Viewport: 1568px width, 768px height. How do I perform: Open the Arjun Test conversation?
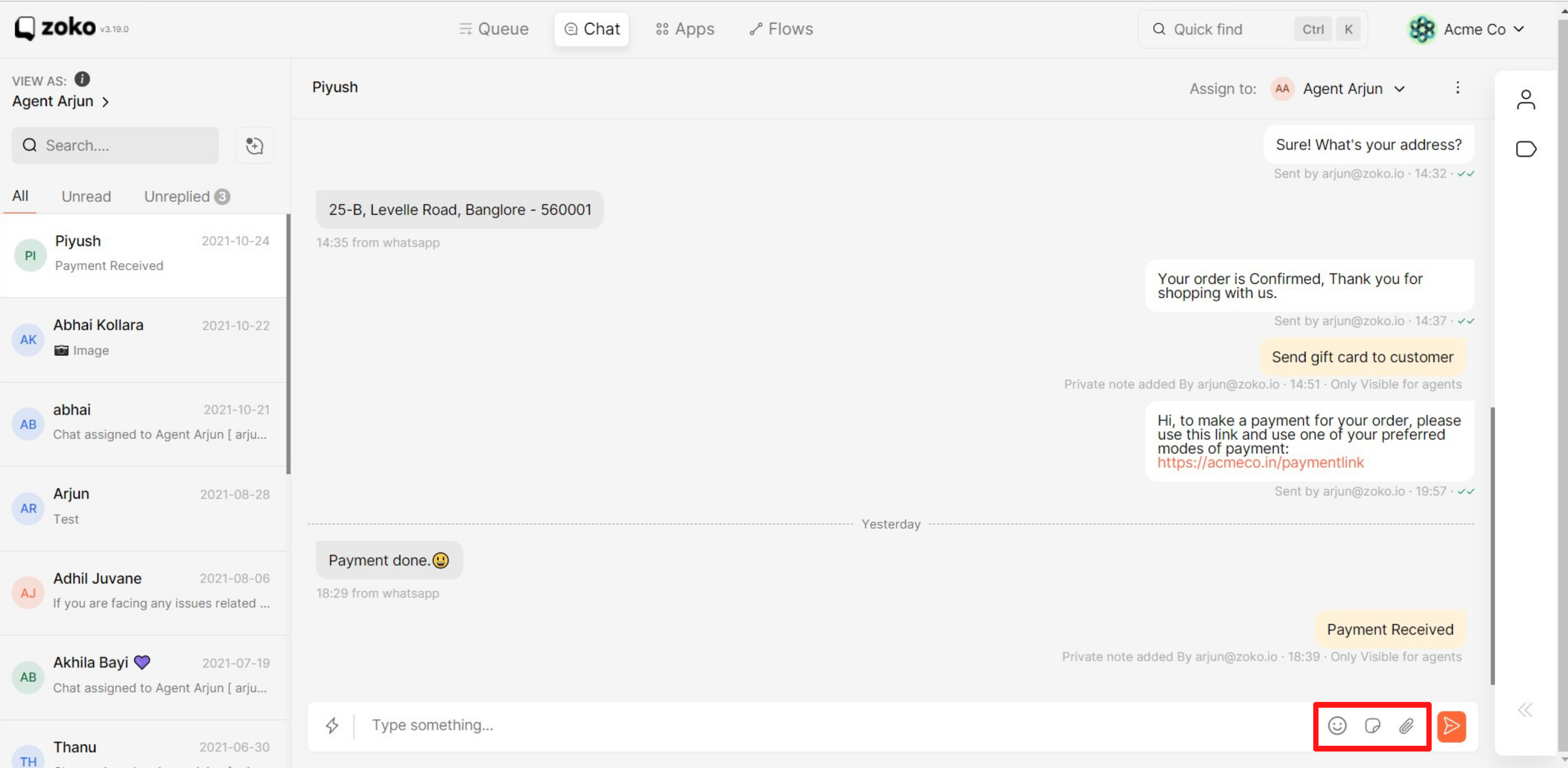click(x=143, y=508)
